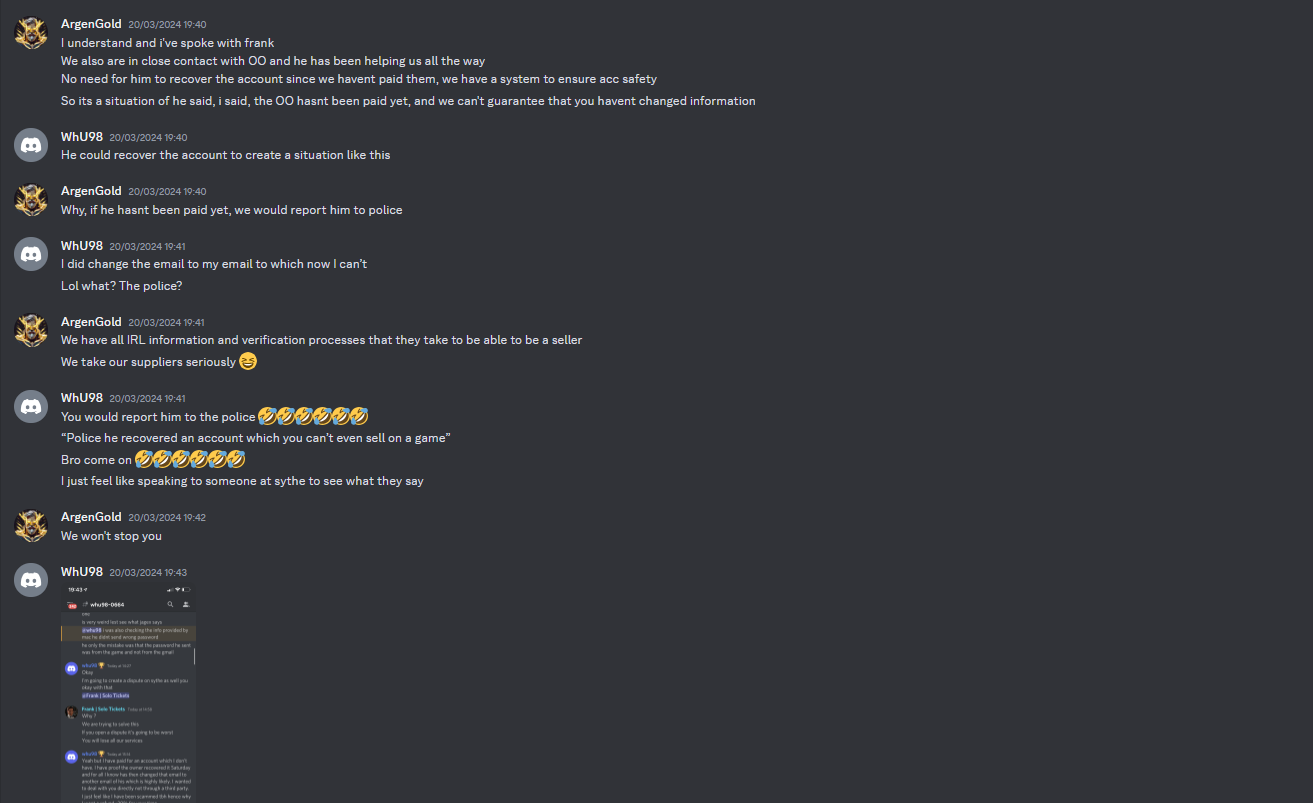This screenshot has height=803, width=1313.
Task: Open ArgenGold username on the 19:42 message
Action: [91, 517]
